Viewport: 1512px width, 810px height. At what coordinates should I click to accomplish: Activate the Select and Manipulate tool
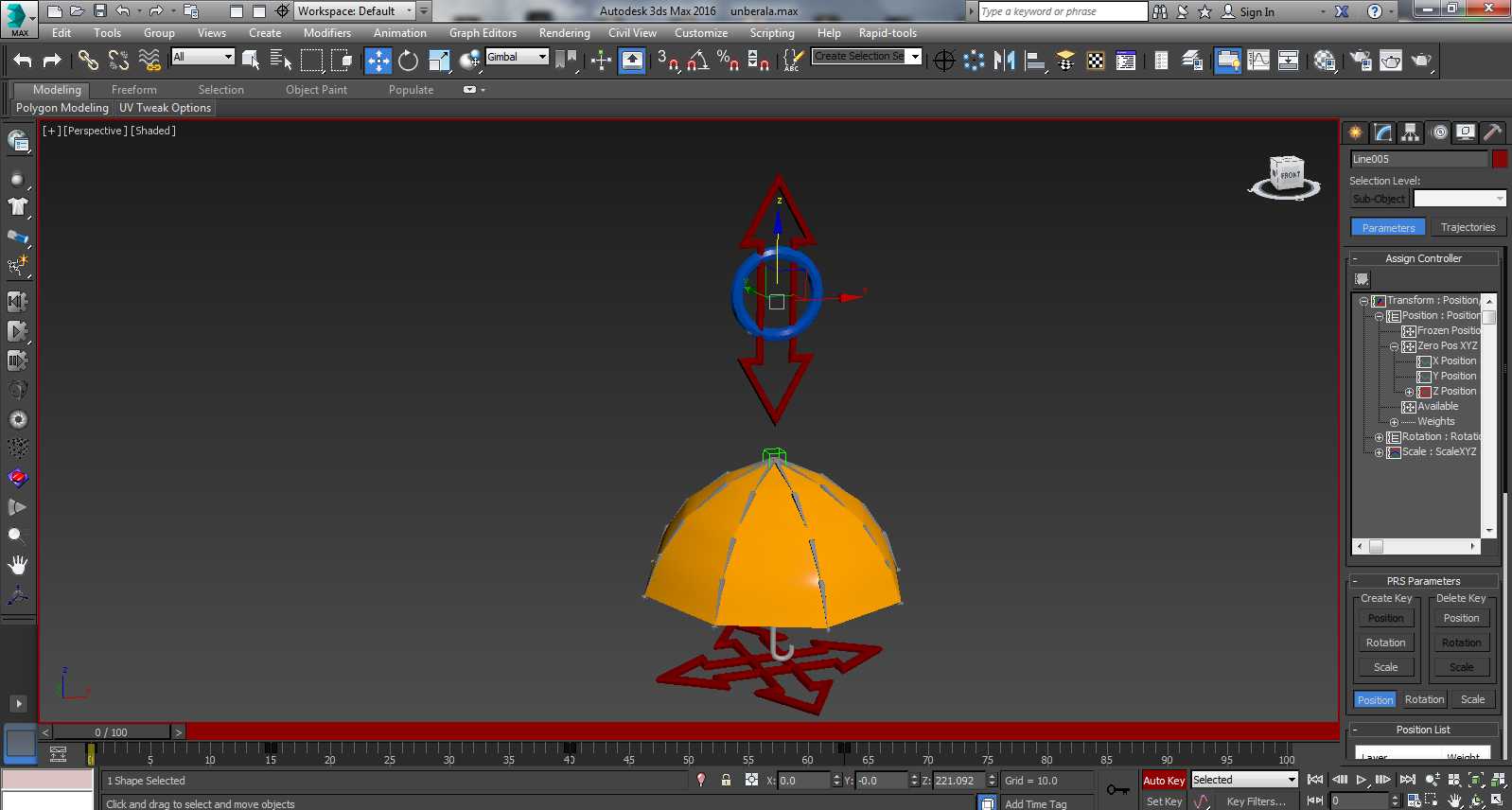click(602, 61)
